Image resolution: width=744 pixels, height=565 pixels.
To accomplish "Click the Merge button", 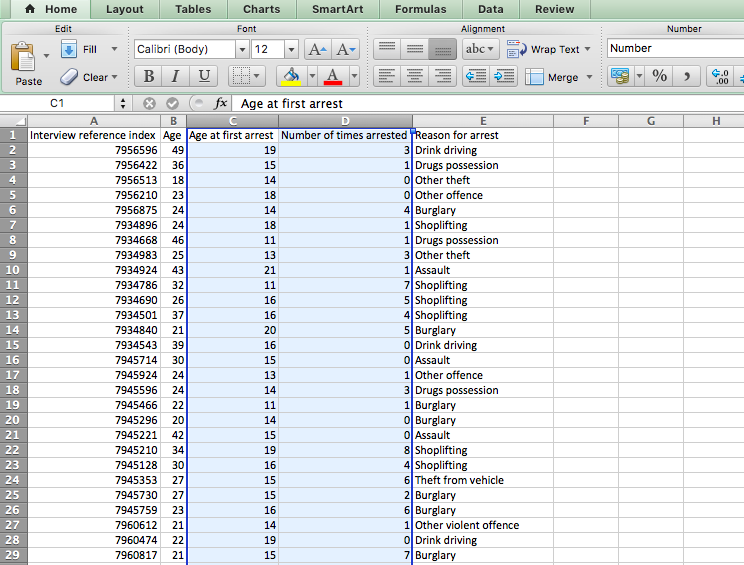I will (x=557, y=77).
